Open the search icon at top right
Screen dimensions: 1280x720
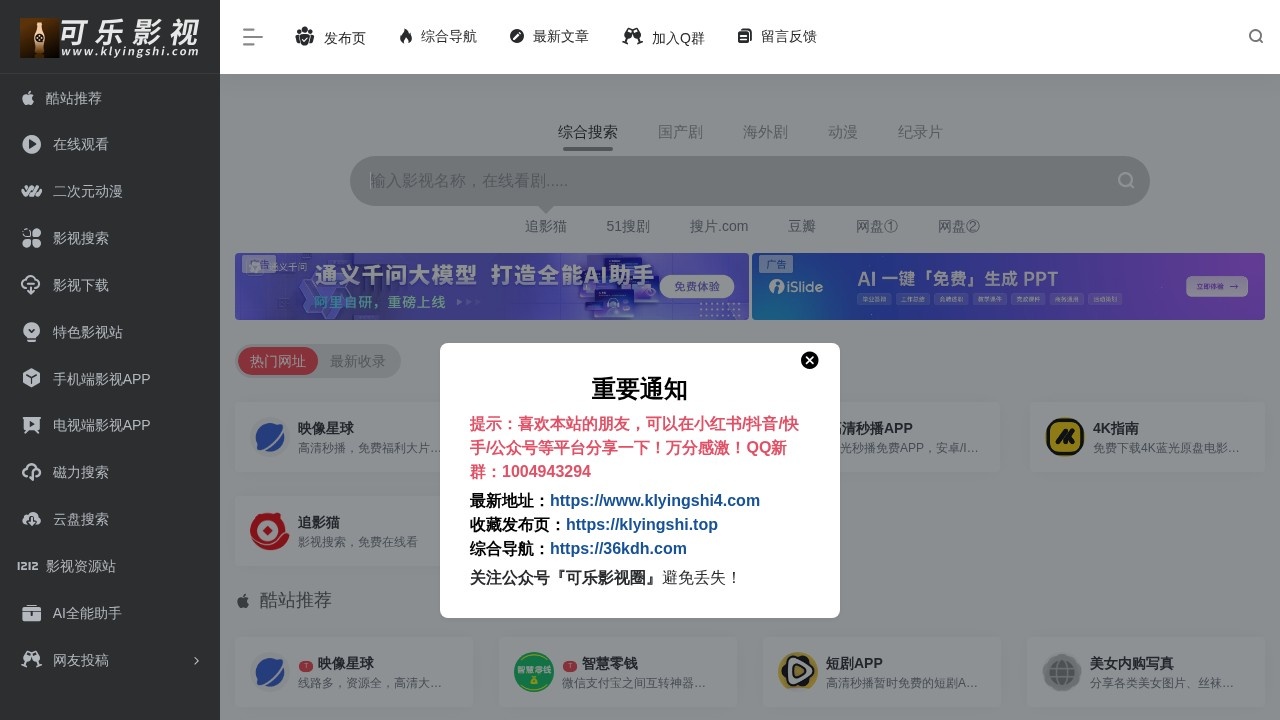click(1256, 36)
